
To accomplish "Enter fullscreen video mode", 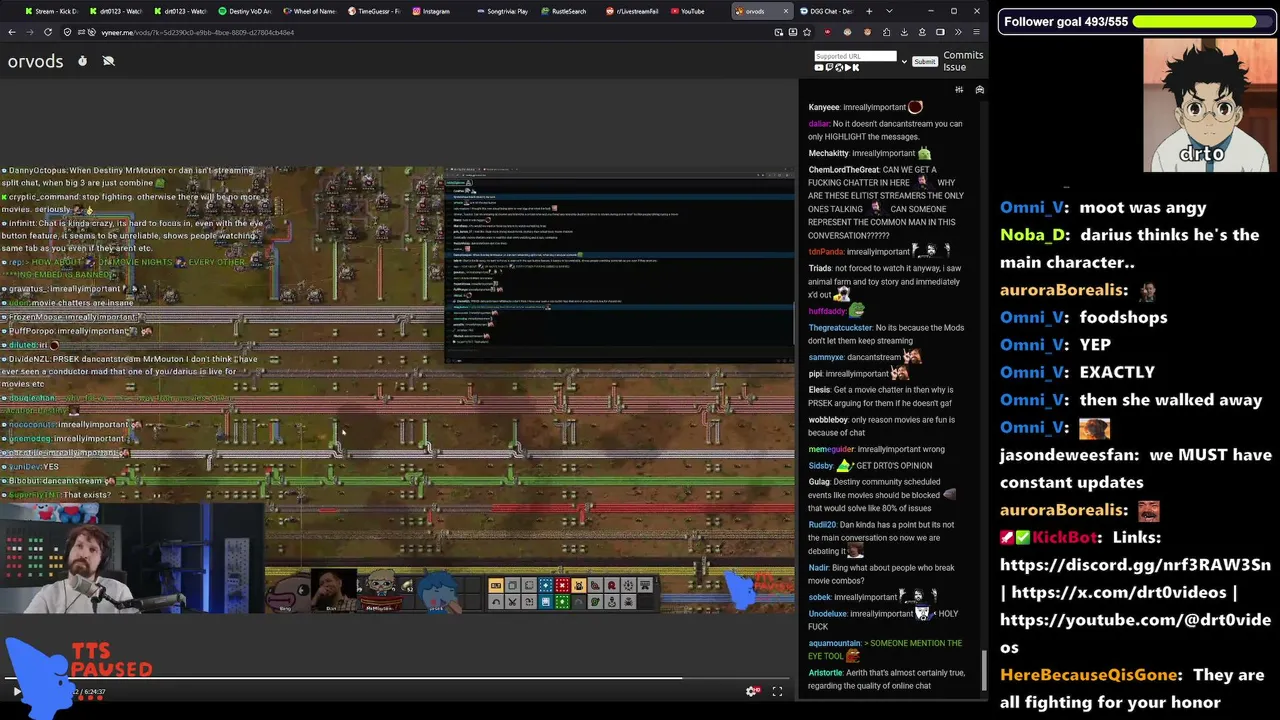I will click(x=777, y=691).
